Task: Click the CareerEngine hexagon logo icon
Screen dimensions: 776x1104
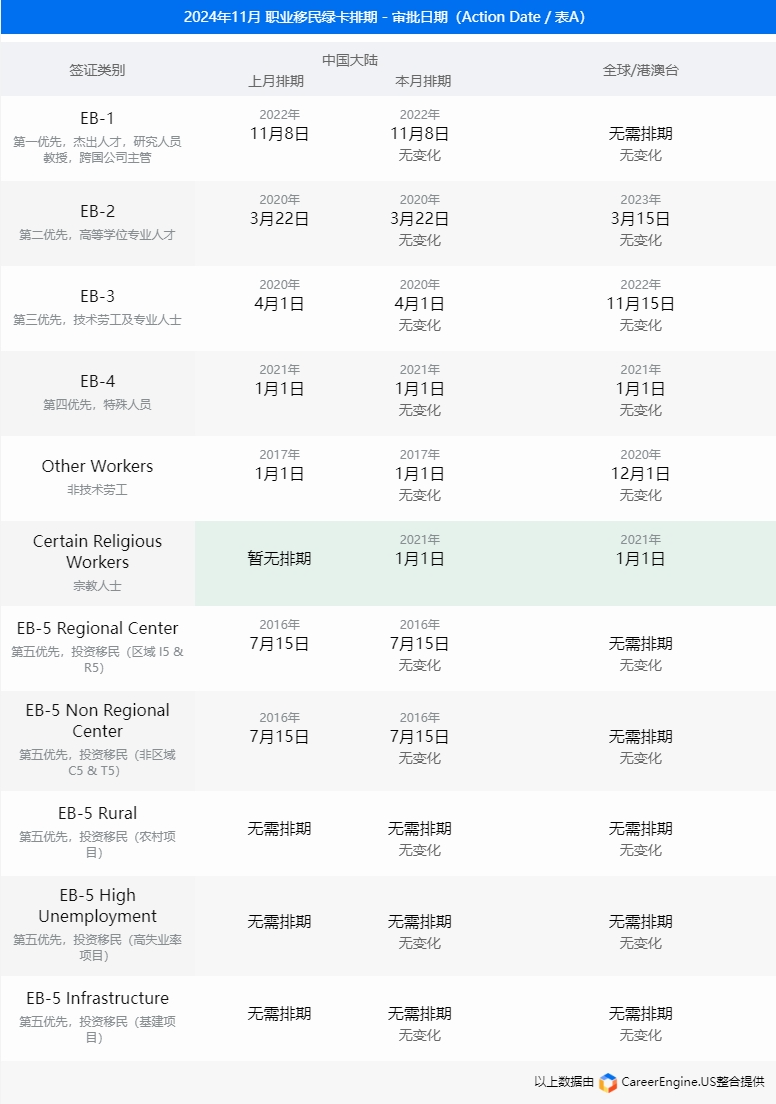Action: (x=608, y=1083)
